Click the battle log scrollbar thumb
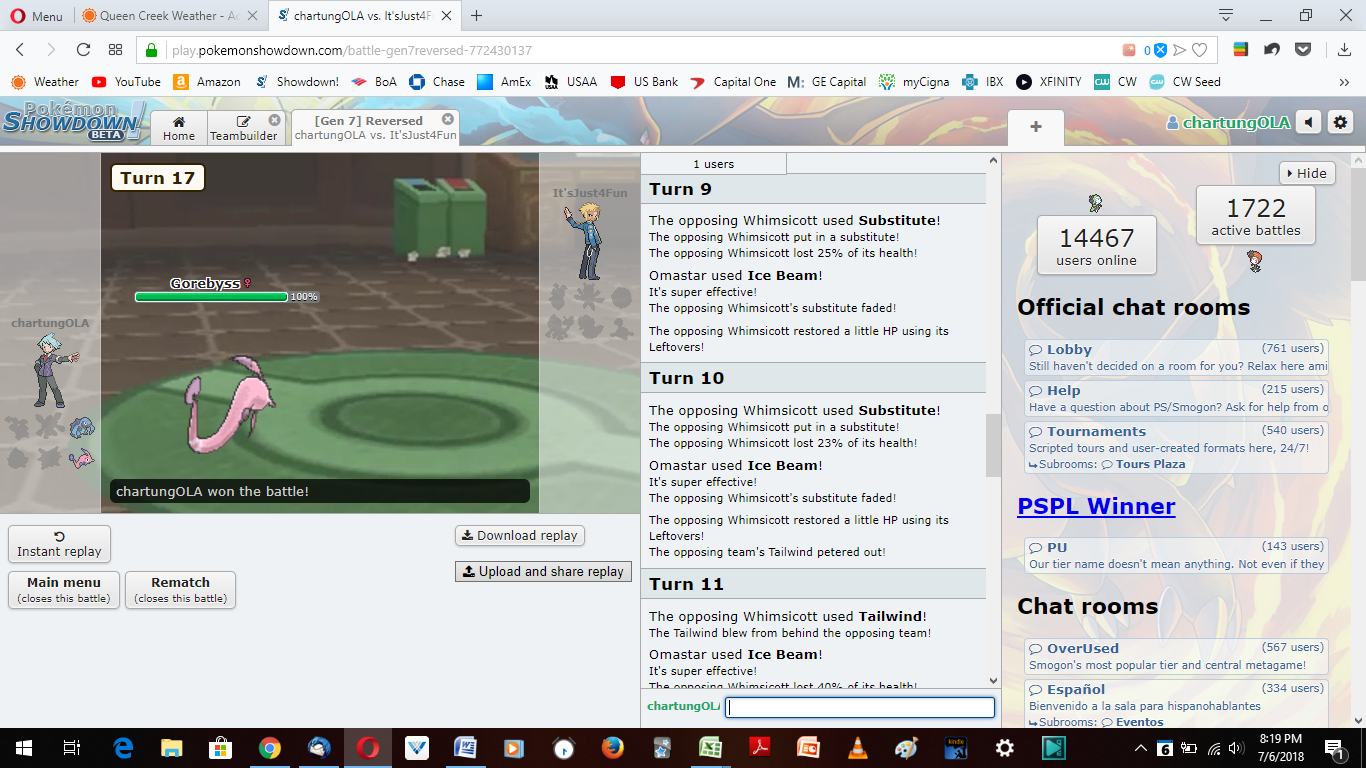 pyautogui.click(x=993, y=445)
